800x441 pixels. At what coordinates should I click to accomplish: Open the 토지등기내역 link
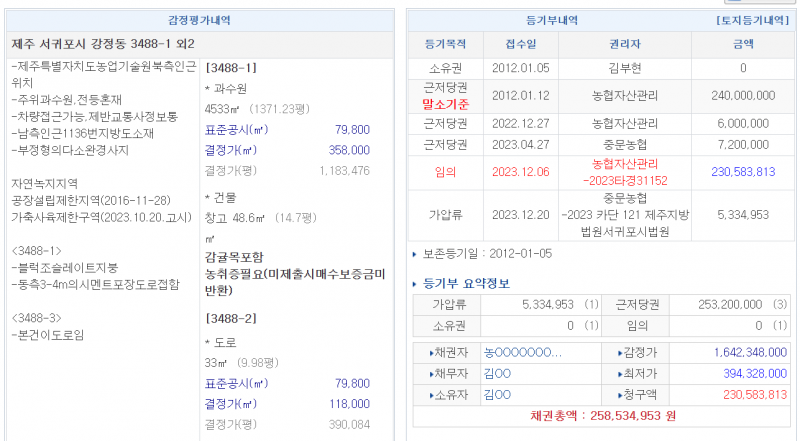[753, 20]
